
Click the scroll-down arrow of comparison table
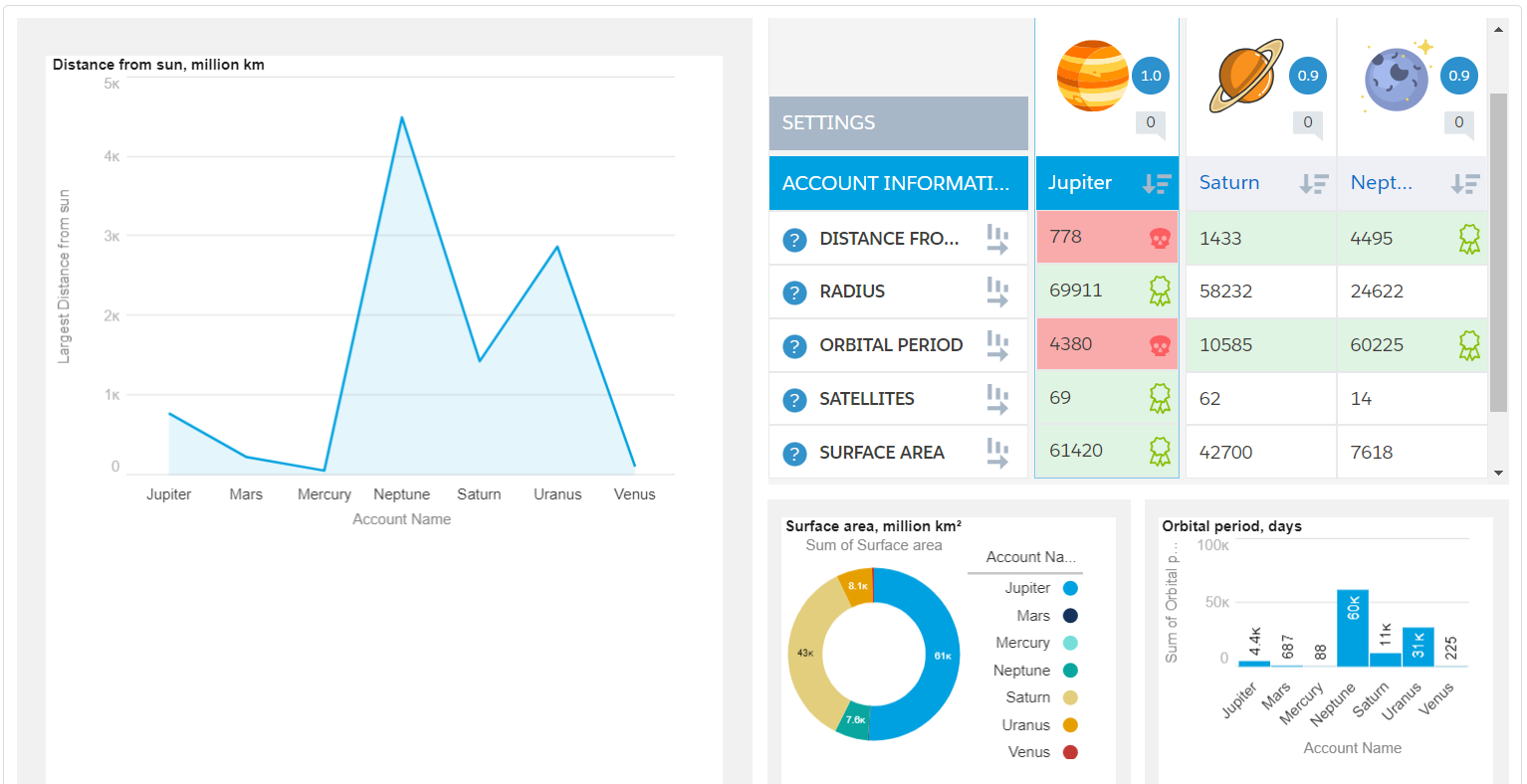(1499, 473)
